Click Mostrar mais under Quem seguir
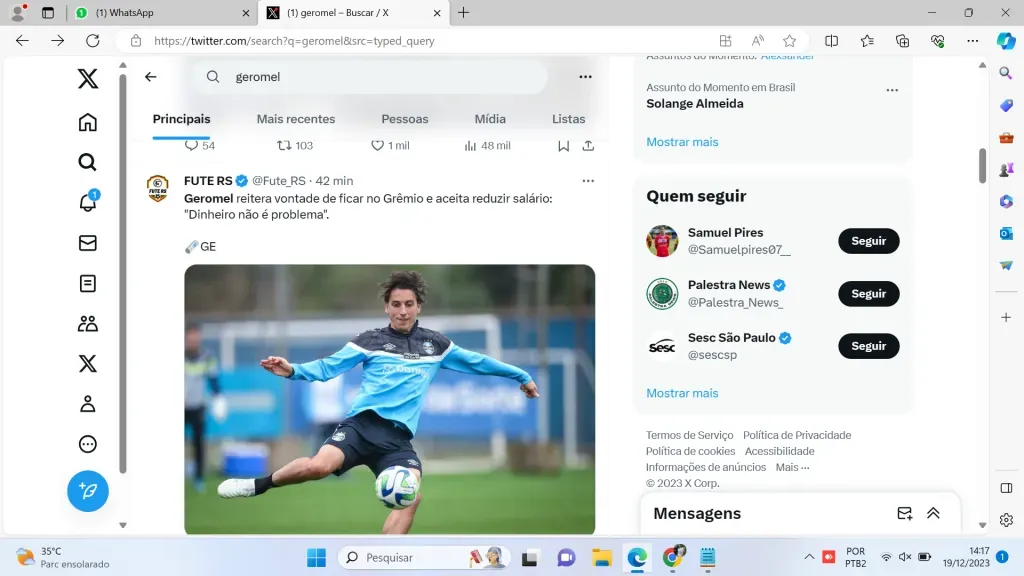The width and height of the screenshot is (1024, 576). tap(682, 393)
